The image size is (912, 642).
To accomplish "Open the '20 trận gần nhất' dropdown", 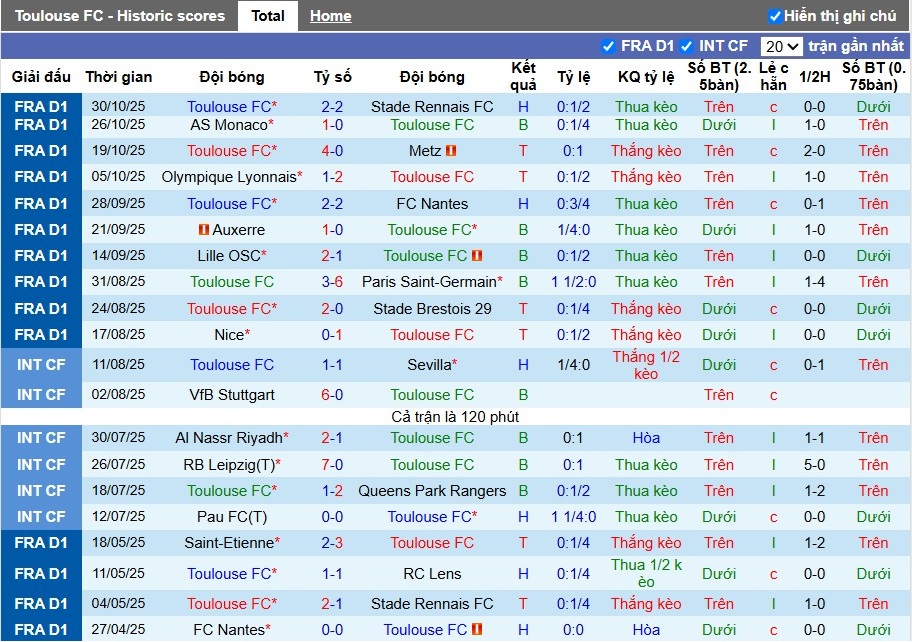I will (783, 46).
